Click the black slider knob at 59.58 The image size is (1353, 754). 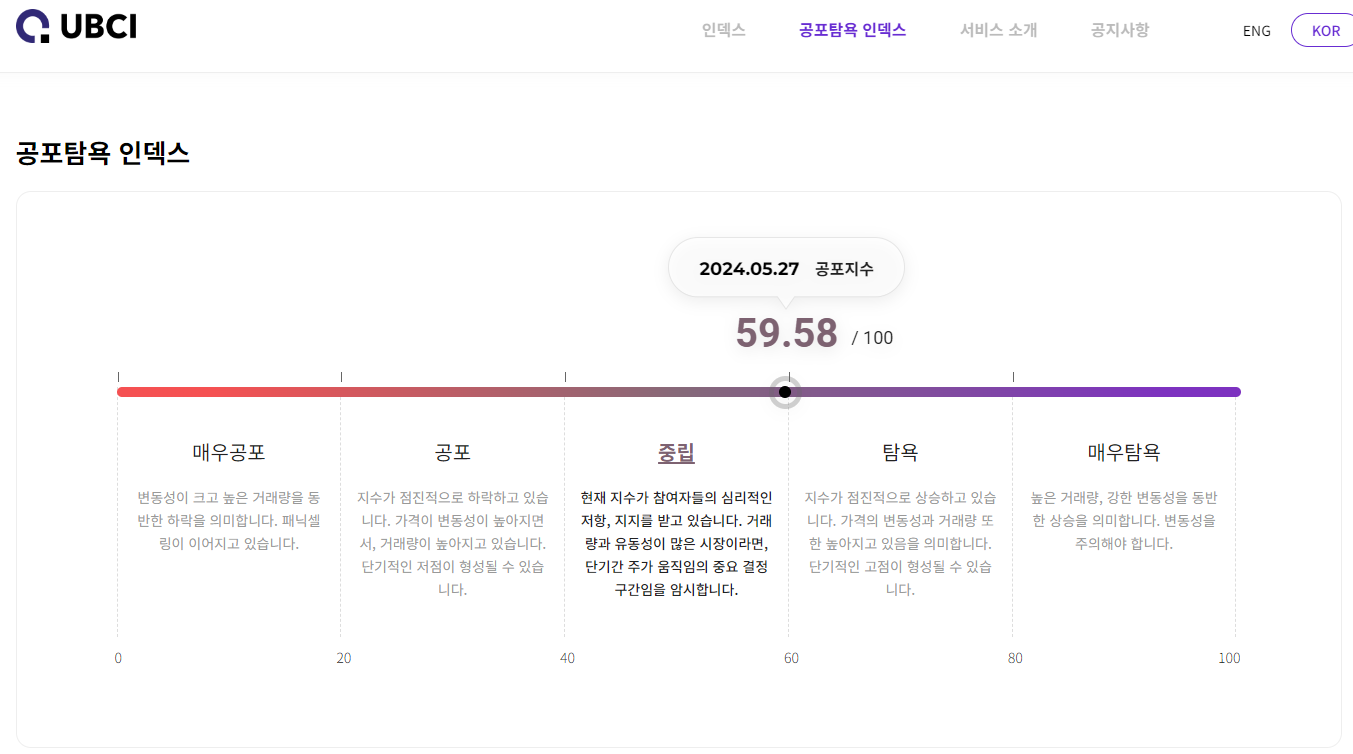click(x=785, y=392)
